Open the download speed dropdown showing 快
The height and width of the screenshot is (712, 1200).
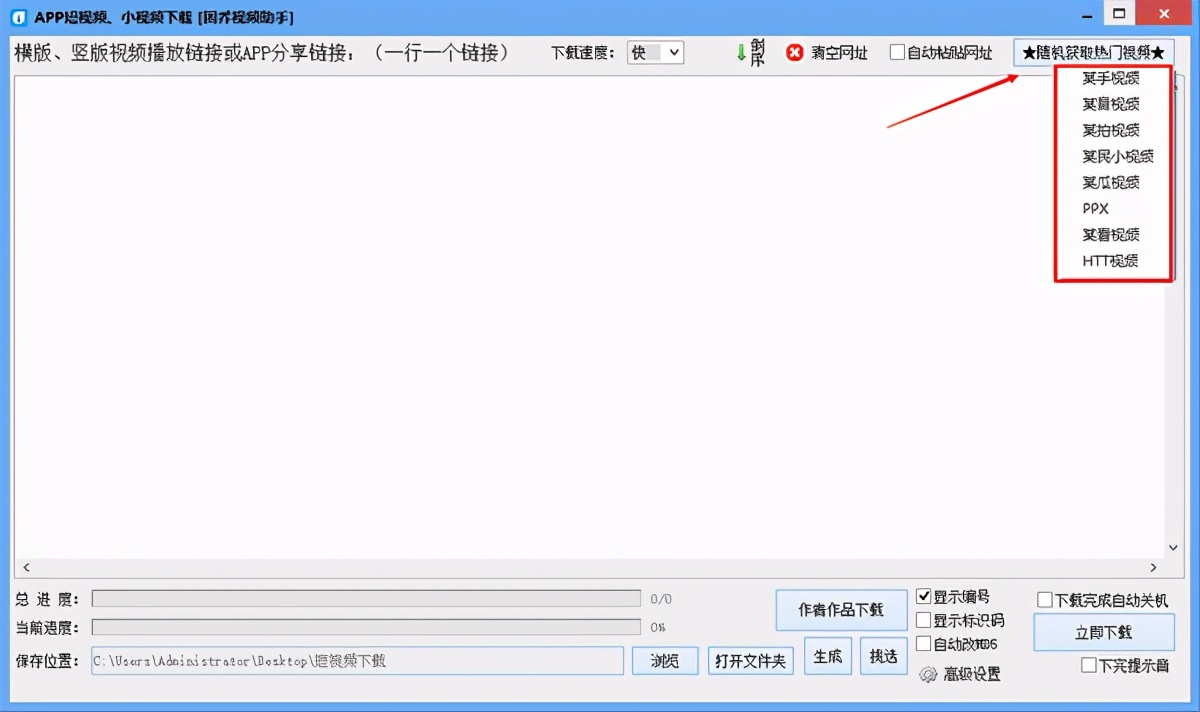[x=655, y=52]
